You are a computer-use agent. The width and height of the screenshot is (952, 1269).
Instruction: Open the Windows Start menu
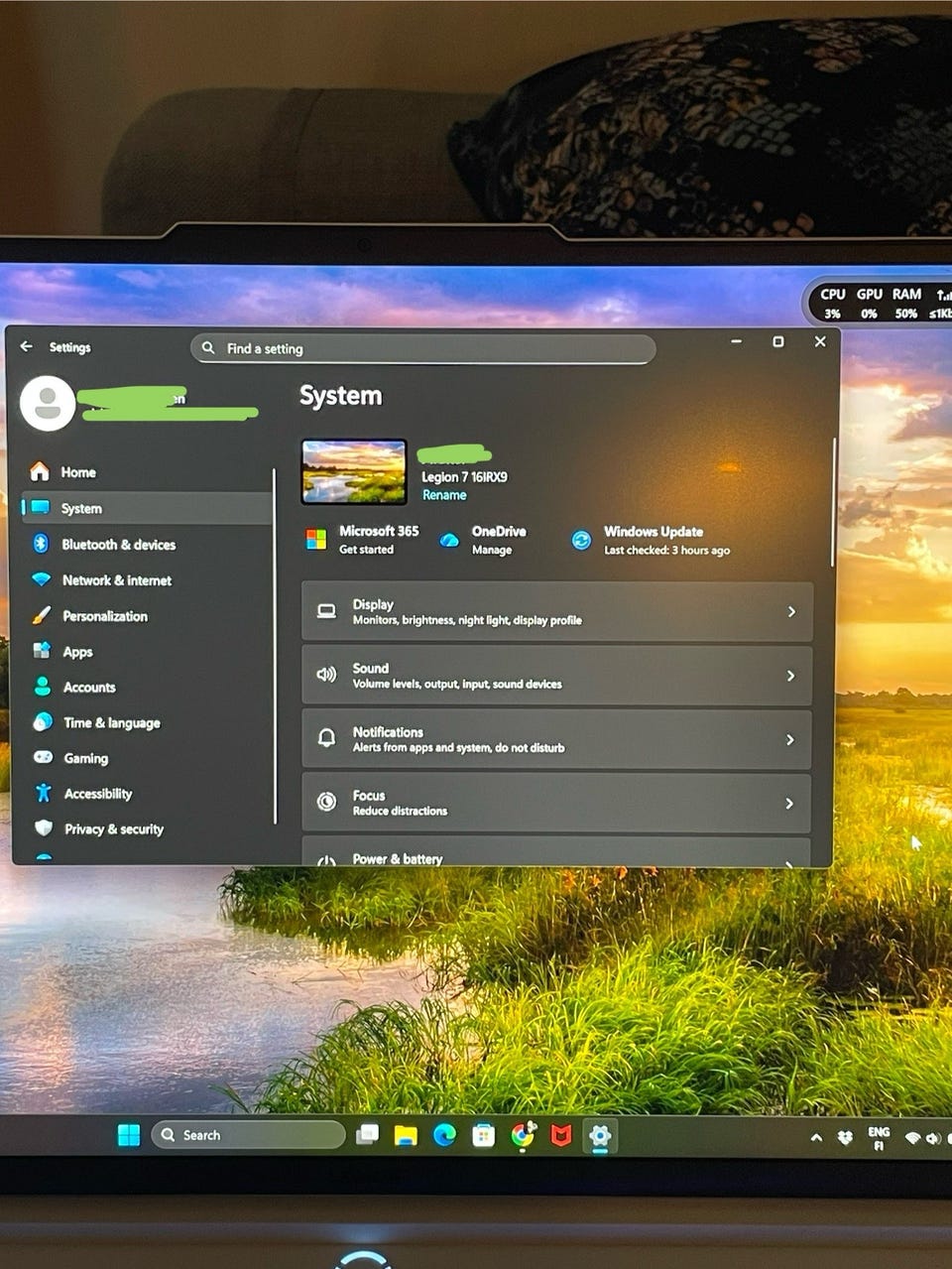coord(129,1135)
